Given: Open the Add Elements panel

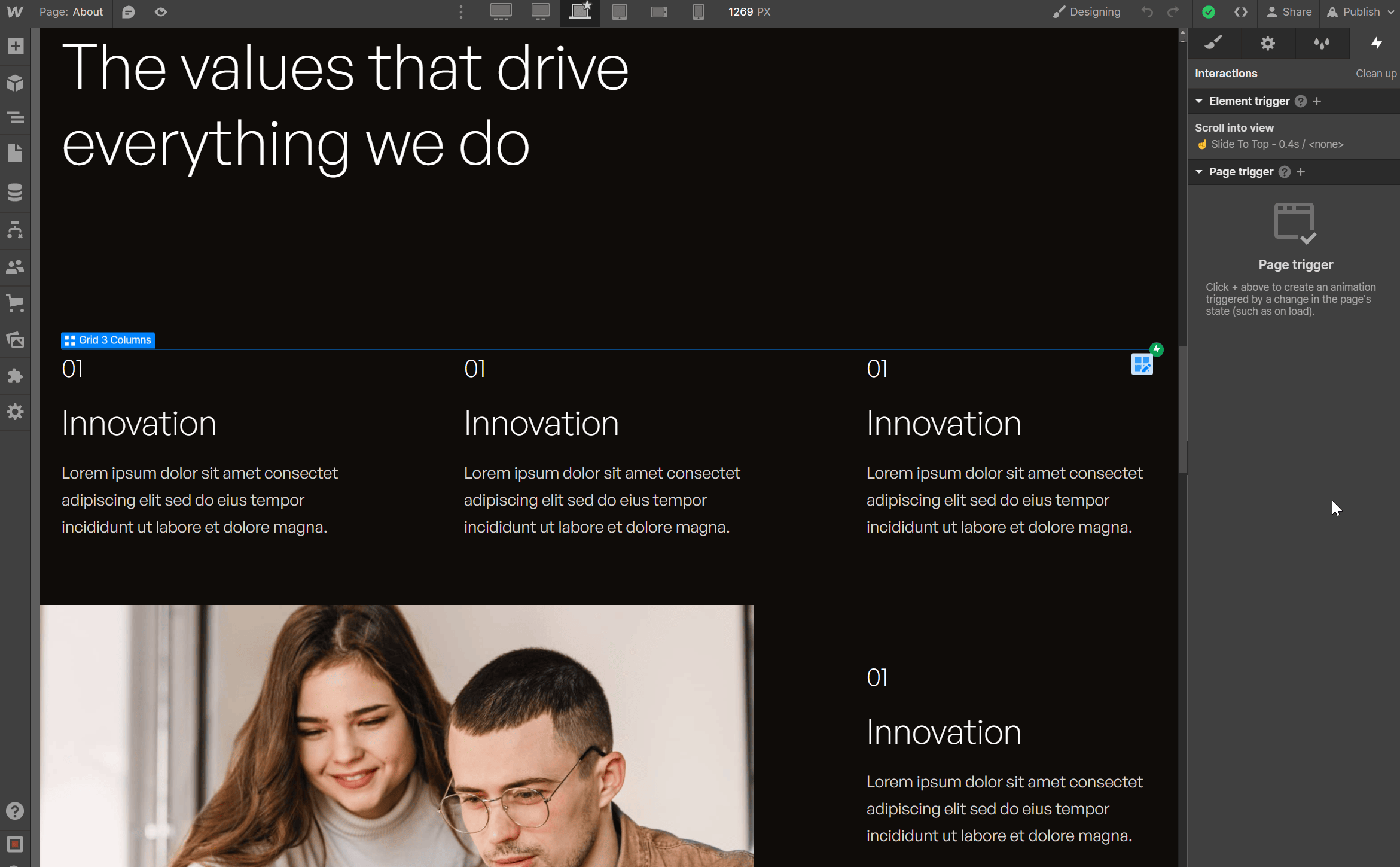Looking at the screenshot, I should tap(15, 46).
